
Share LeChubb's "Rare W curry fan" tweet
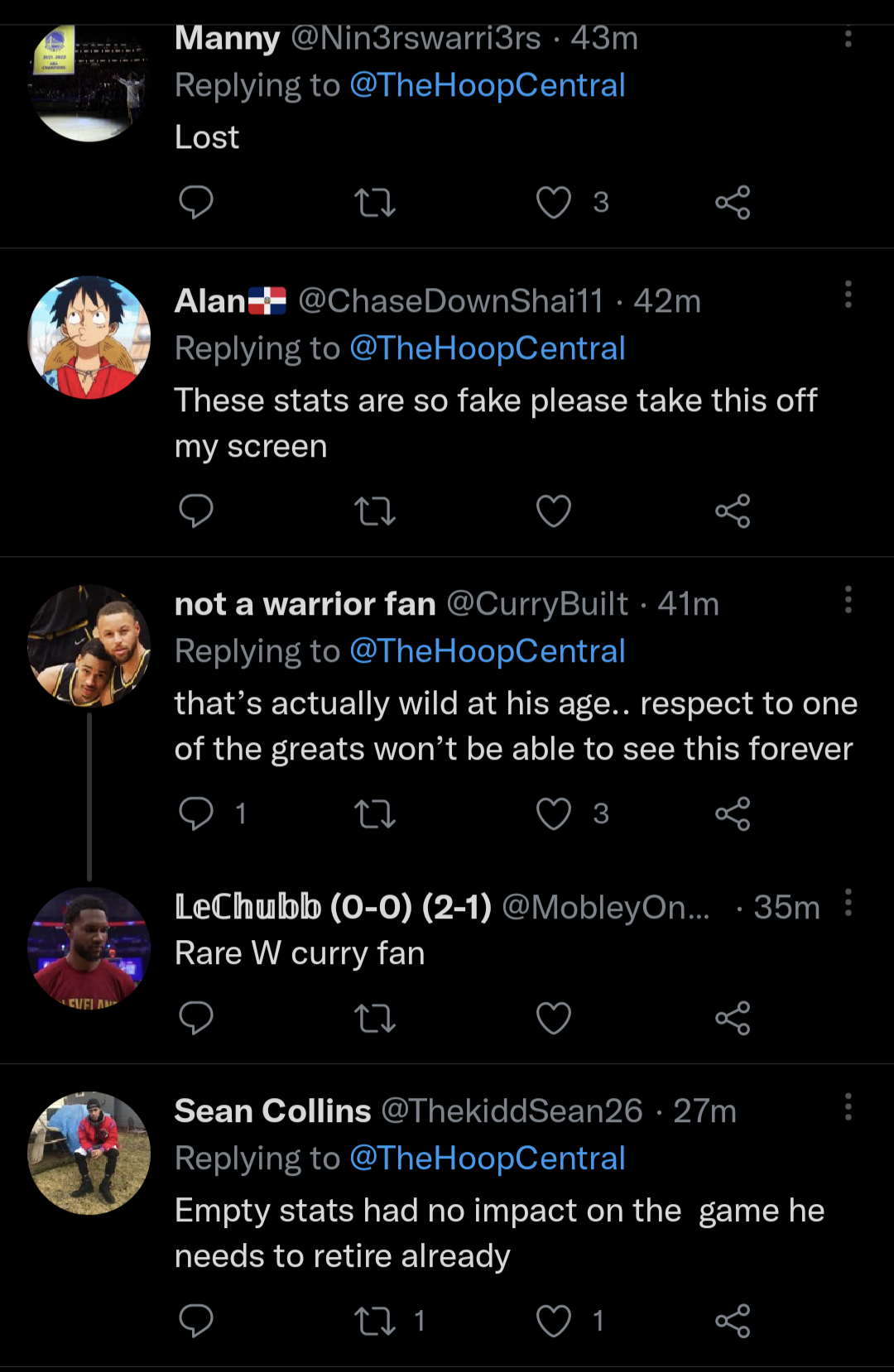[733, 1018]
